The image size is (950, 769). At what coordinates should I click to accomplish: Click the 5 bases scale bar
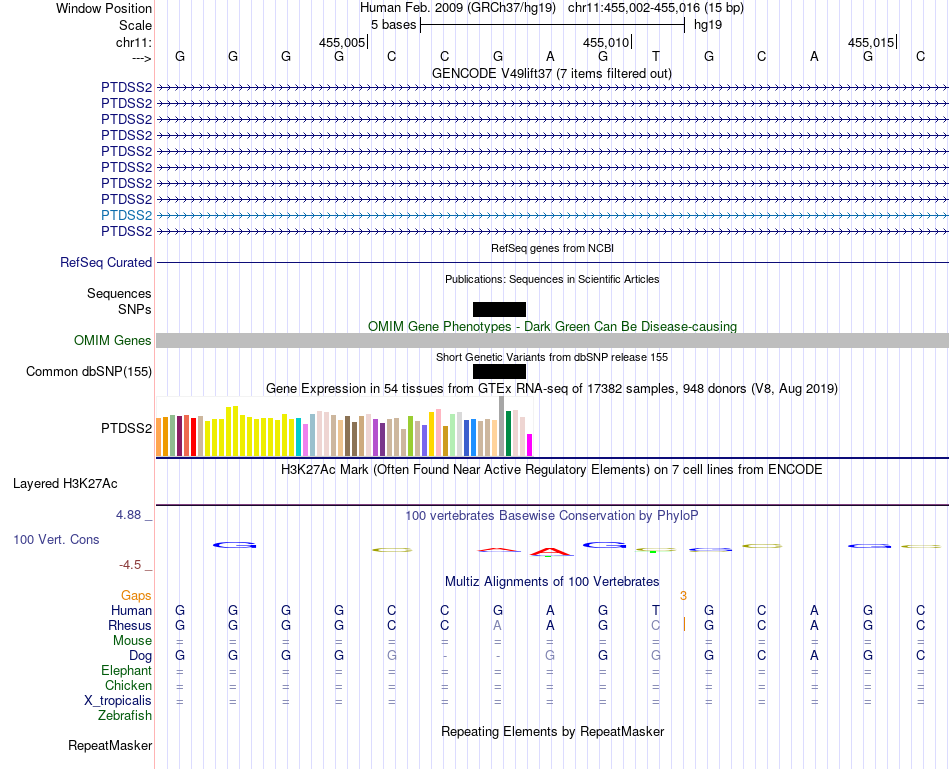point(552,25)
